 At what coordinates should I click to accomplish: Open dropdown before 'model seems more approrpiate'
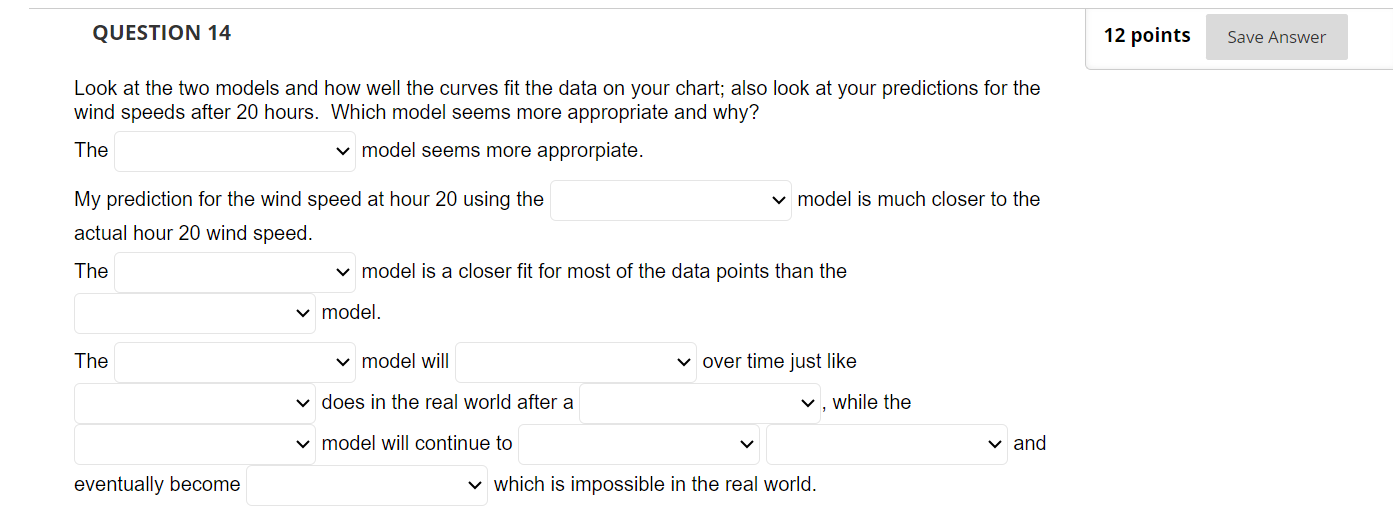tap(235, 151)
